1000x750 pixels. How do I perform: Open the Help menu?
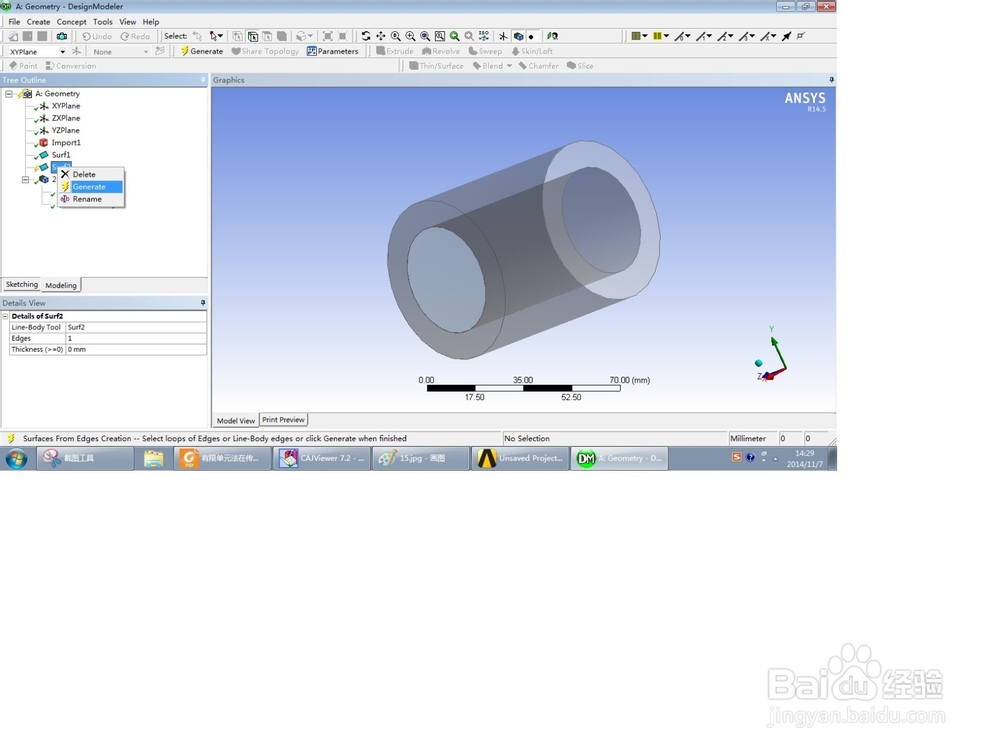pyautogui.click(x=151, y=22)
